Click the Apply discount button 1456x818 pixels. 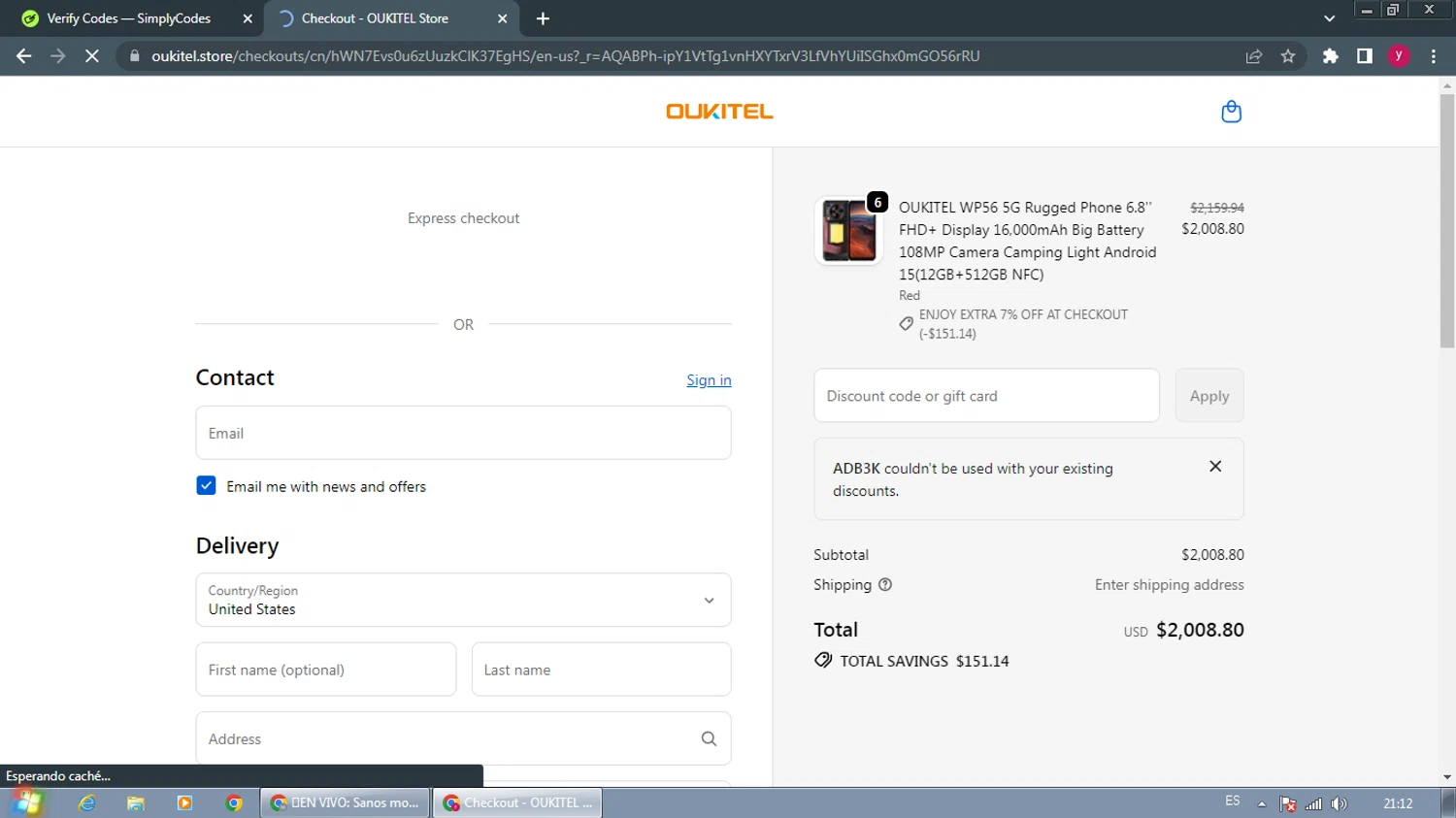click(1209, 396)
